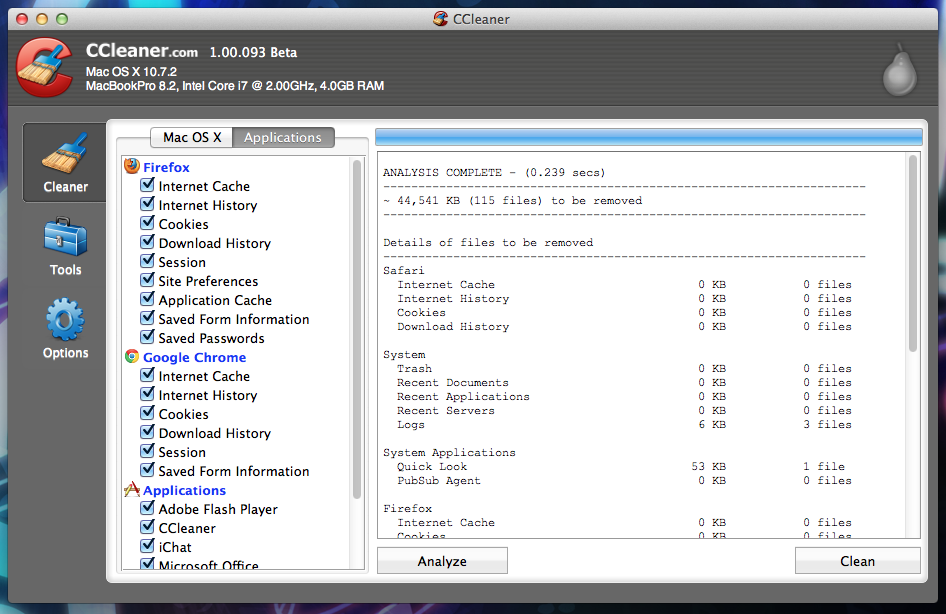
Task: Uncheck Firefox Session
Action: click(x=147, y=261)
